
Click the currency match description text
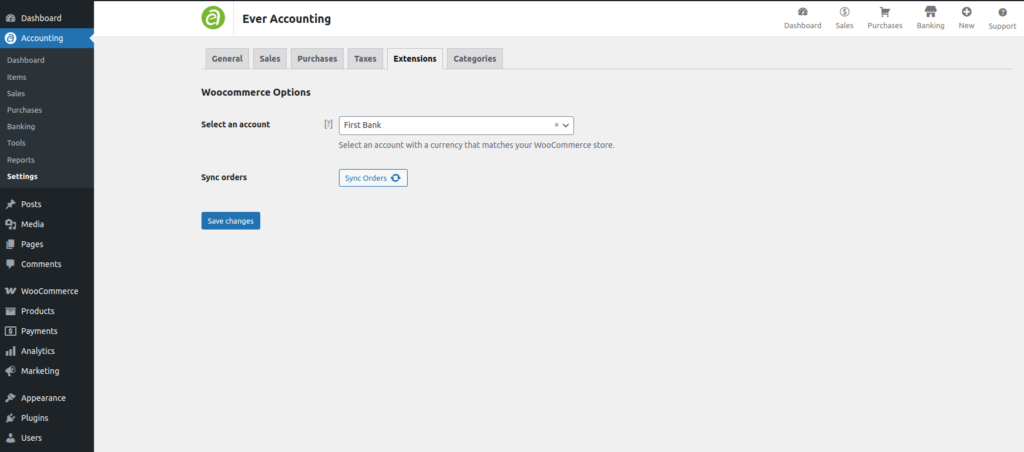coord(477,145)
